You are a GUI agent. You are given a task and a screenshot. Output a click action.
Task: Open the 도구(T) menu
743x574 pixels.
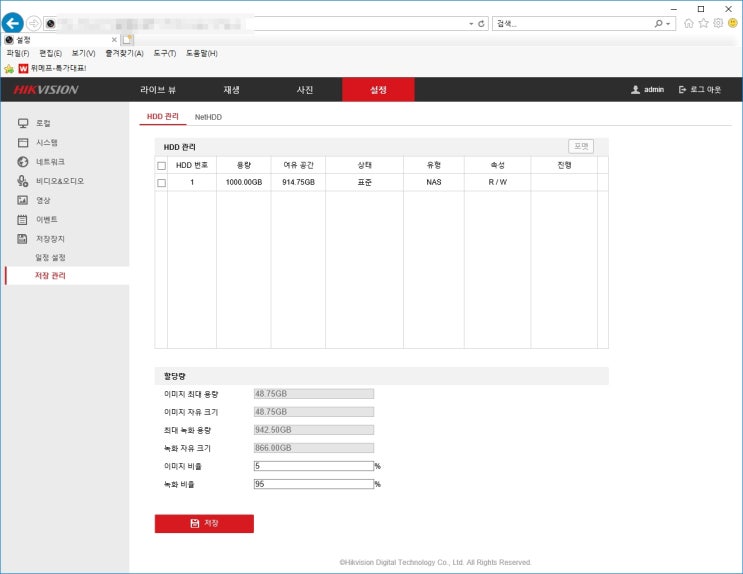point(165,53)
